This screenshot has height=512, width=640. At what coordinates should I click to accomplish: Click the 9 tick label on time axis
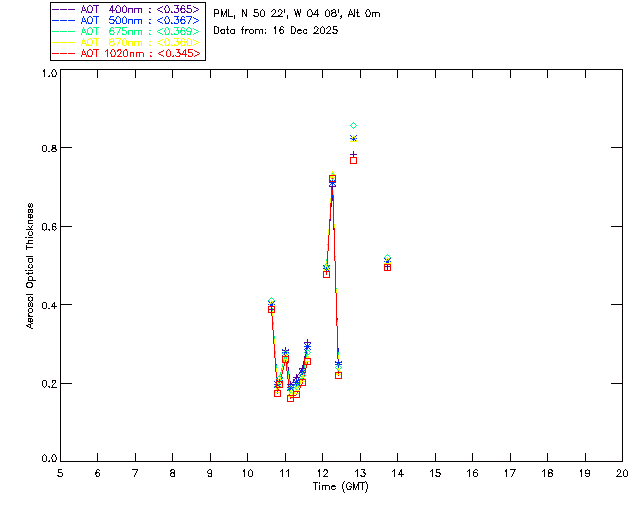click(x=210, y=473)
